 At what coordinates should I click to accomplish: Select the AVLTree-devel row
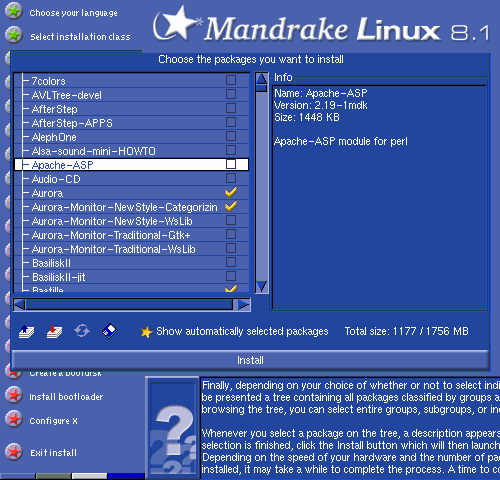(x=131, y=95)
